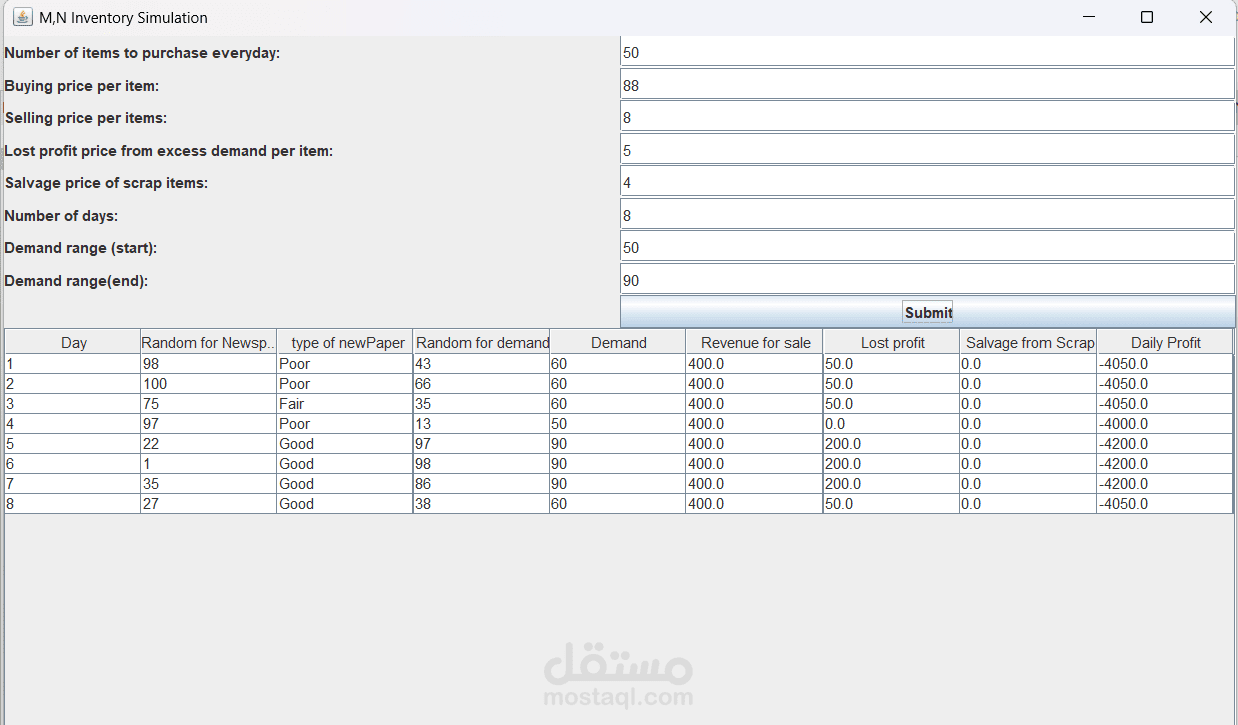This screenshot has height=725, width=1238.
Task: Select the Demand range (start) field
Action: [928, 248]
